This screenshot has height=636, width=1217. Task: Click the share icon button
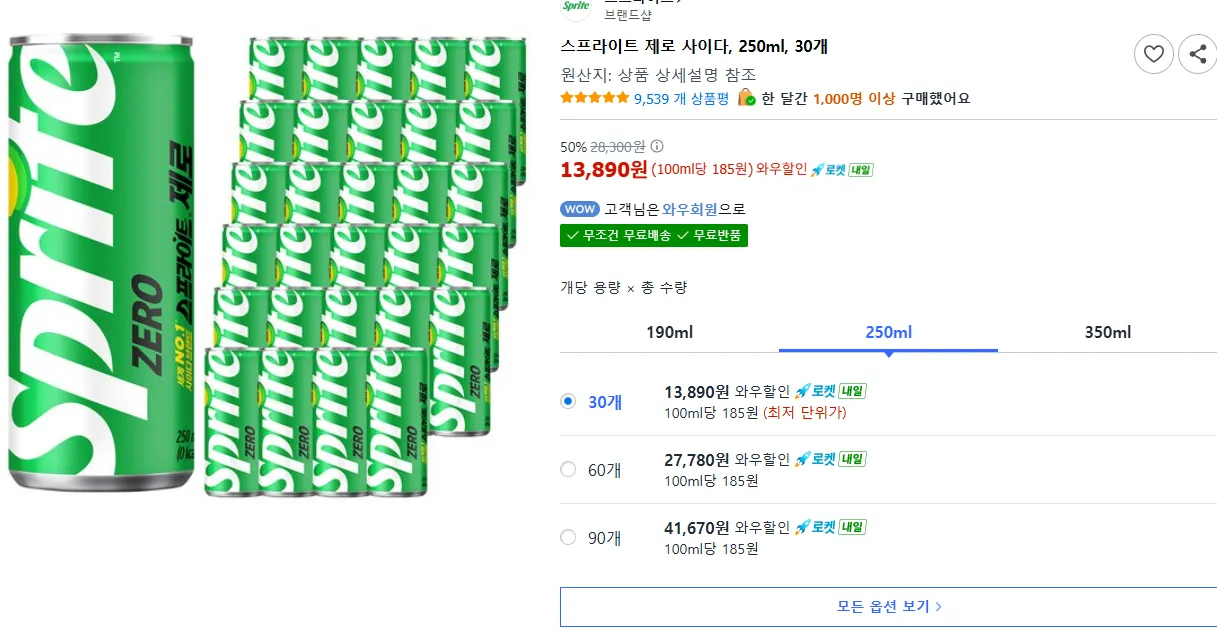pos(1197,54)
